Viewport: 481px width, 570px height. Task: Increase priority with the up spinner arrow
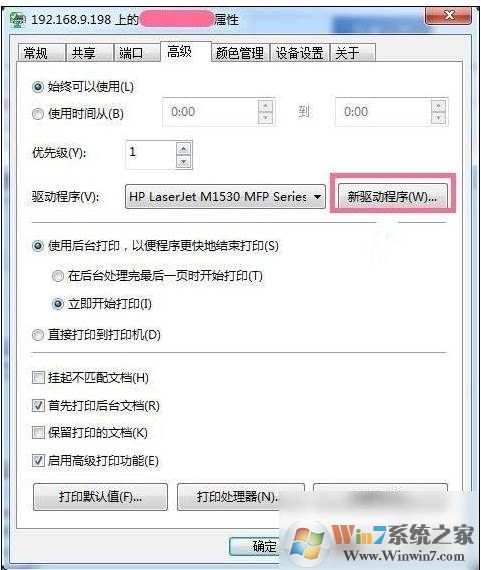[183, 149]
